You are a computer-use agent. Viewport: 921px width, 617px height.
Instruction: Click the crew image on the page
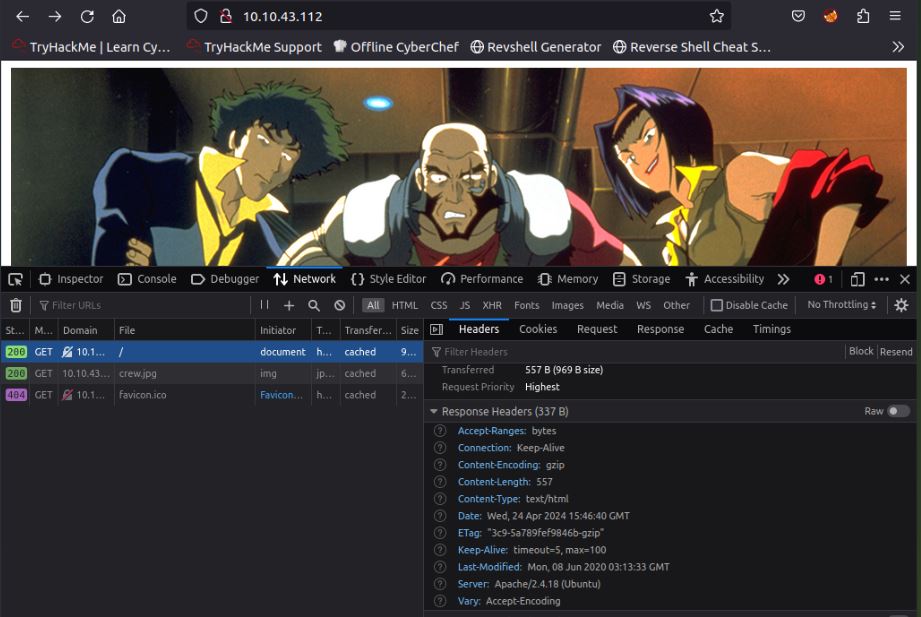point(459,167)
